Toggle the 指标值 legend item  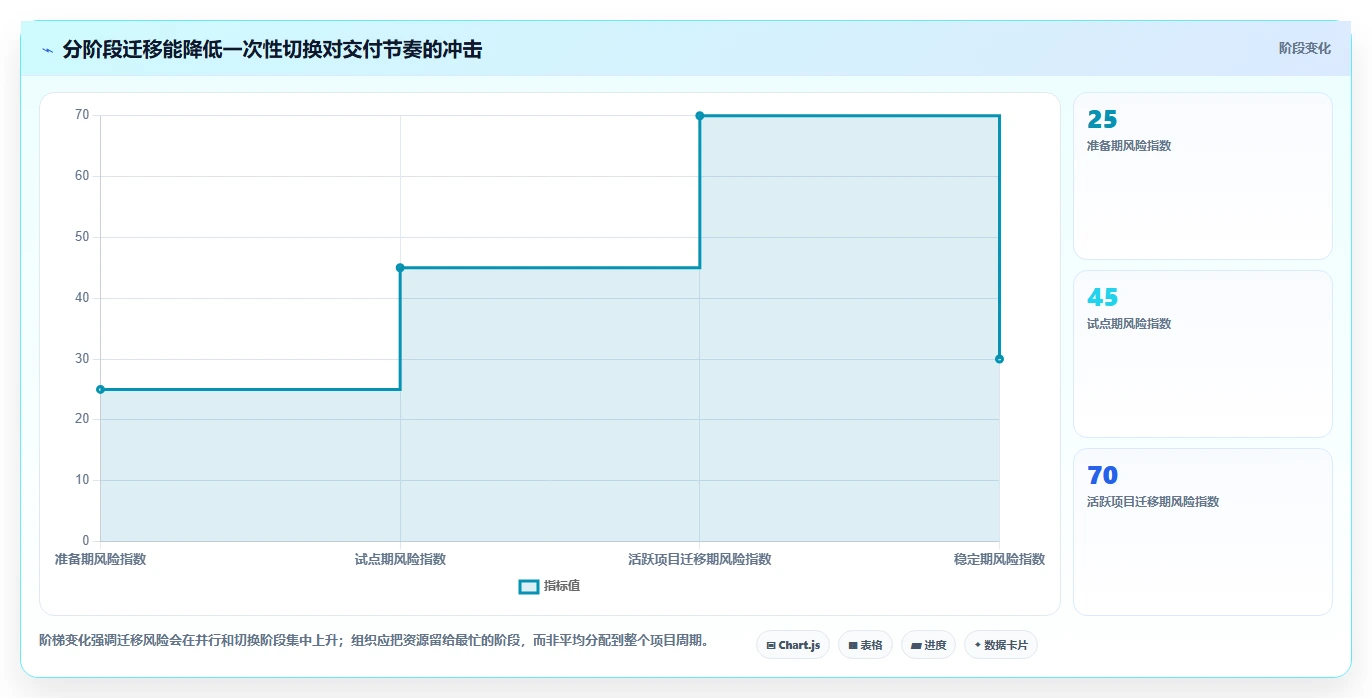[549, 586]
